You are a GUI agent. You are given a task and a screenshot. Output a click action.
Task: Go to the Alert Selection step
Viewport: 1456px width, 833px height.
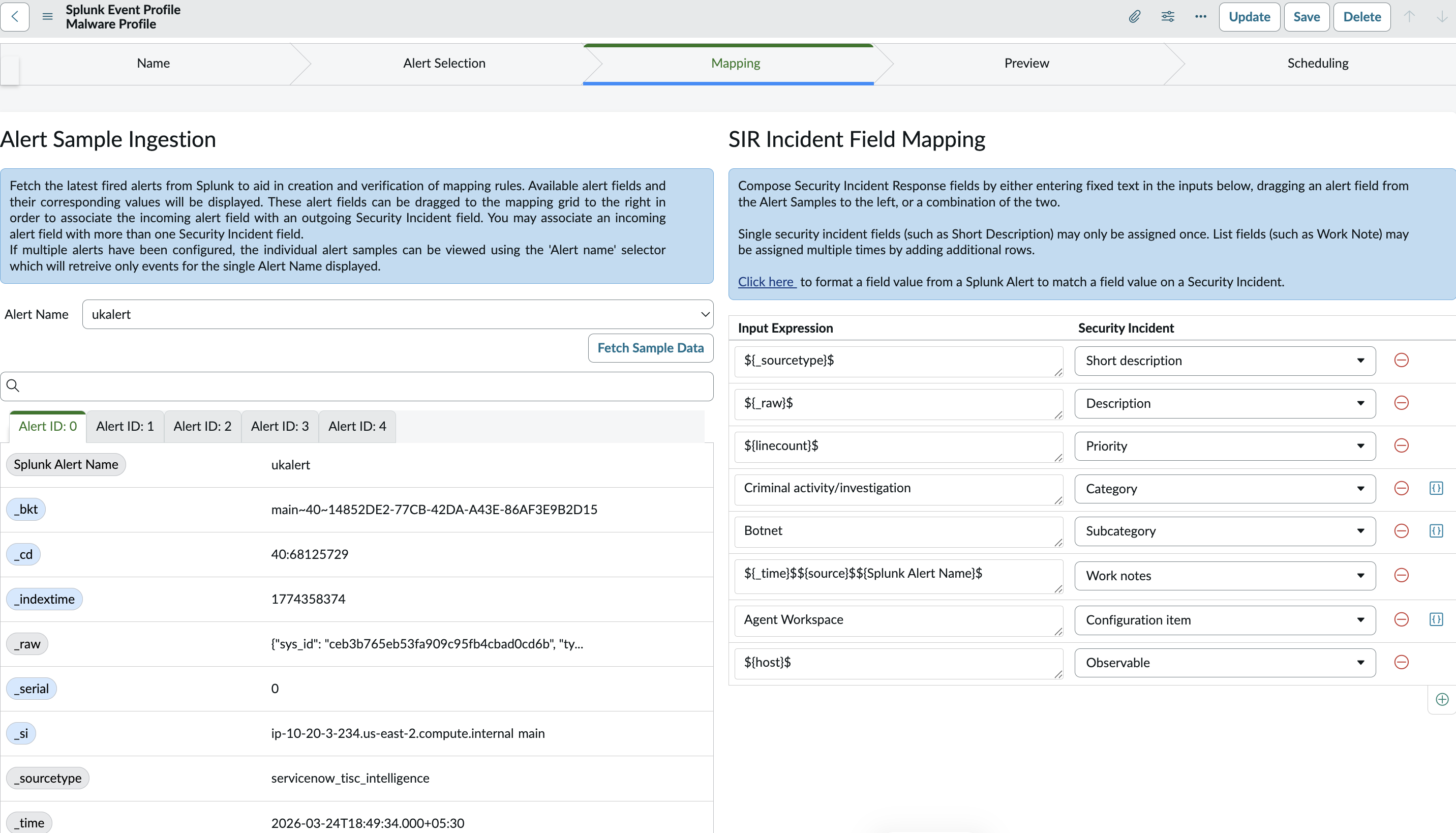coord(444,64)
